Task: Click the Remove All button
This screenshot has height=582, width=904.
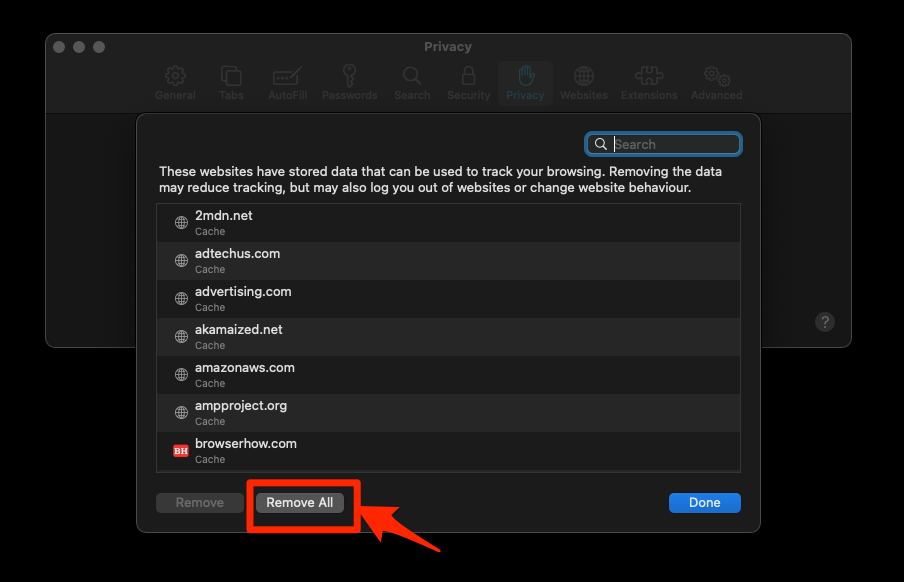Action: pyautogui.click(x=300, y=503)
